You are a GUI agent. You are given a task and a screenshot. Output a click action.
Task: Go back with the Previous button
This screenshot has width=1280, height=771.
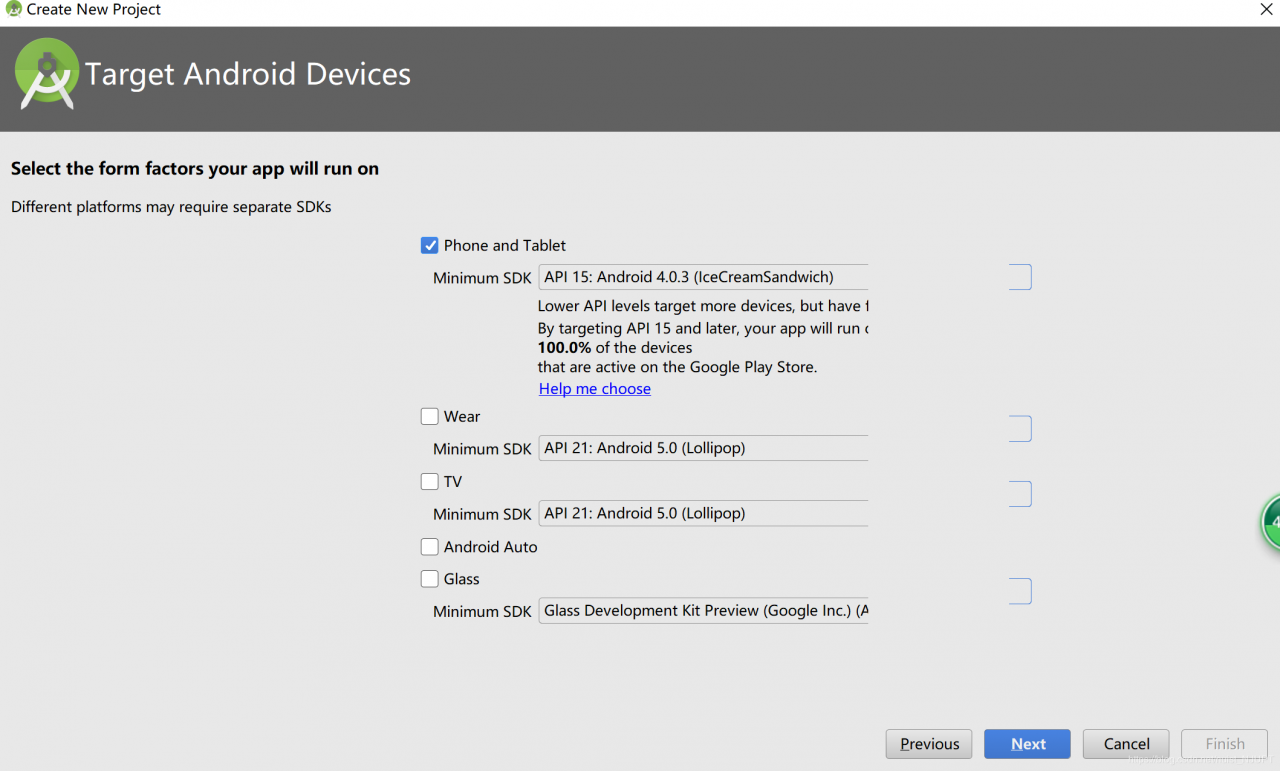(929, 743)
